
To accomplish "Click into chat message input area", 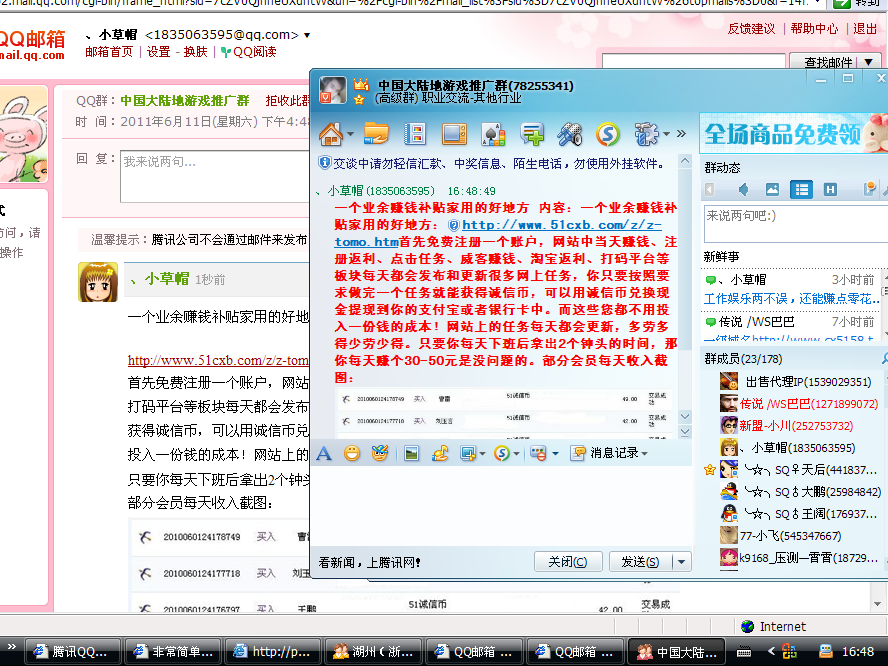I will [501, 506].
